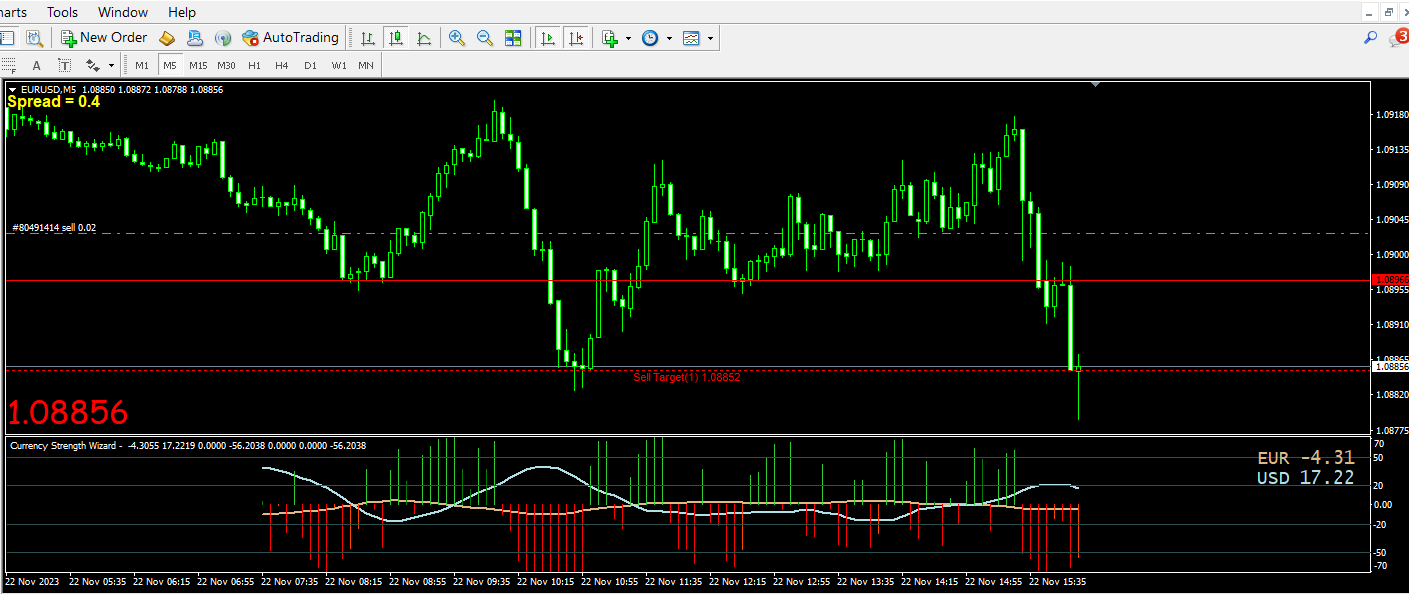Click the Currency Strength Wizard indicator label
Viewport: 1409px width, 595px height.
click(x=66, y=446)
